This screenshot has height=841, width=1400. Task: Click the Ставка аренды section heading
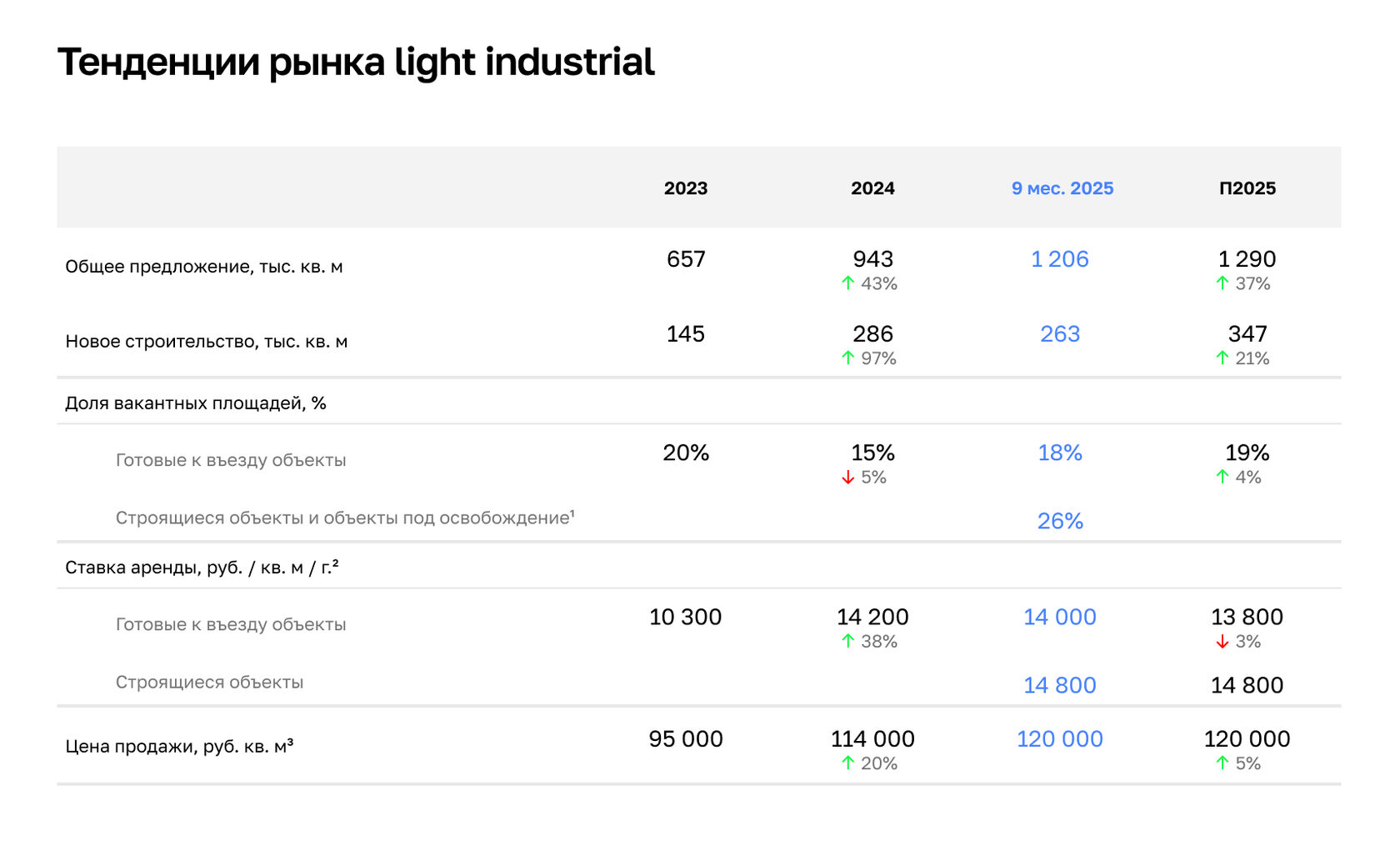(x=202, y=568)
